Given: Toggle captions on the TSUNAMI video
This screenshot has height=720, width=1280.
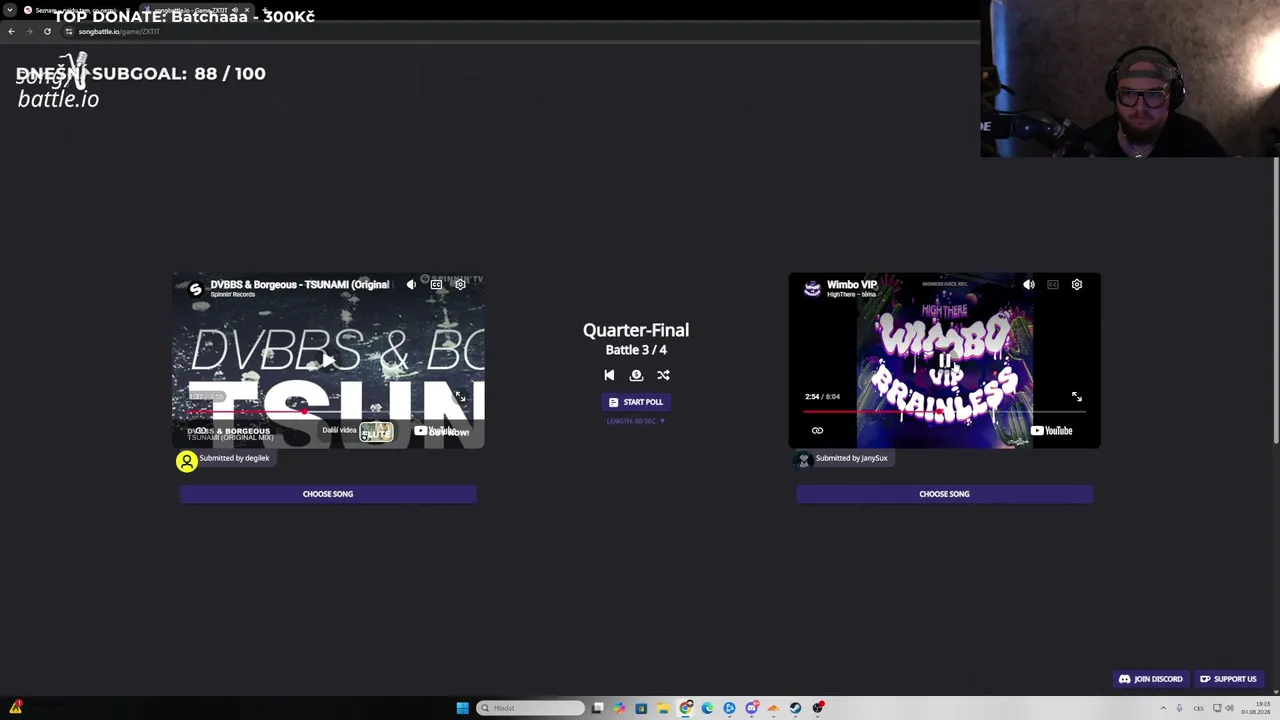Looking at the screenshot, I should click(436, 285).
